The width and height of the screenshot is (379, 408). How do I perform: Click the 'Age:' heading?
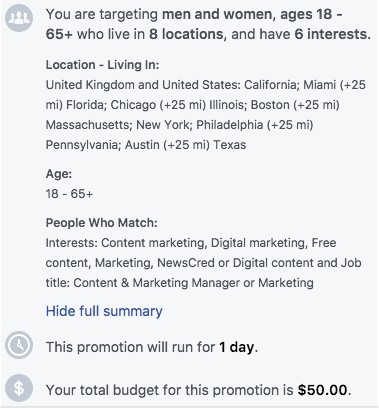(59, 174)
